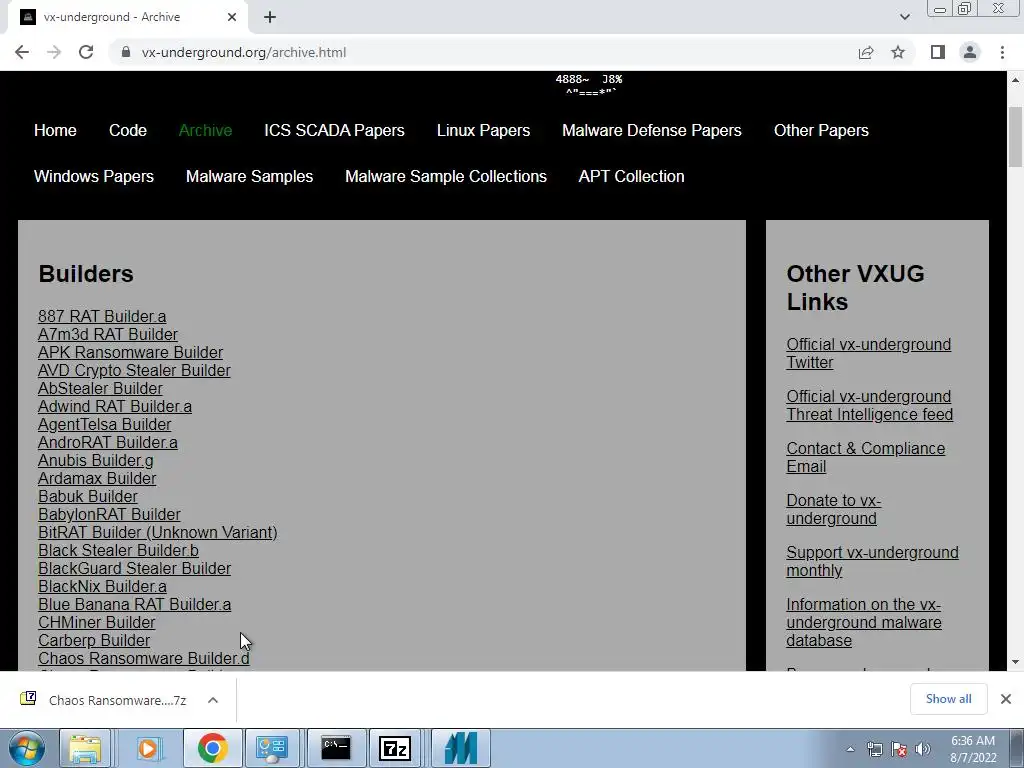Reload the vx-underground archive page
This screenshot has width=1024, height=768.
click(86, 52)
